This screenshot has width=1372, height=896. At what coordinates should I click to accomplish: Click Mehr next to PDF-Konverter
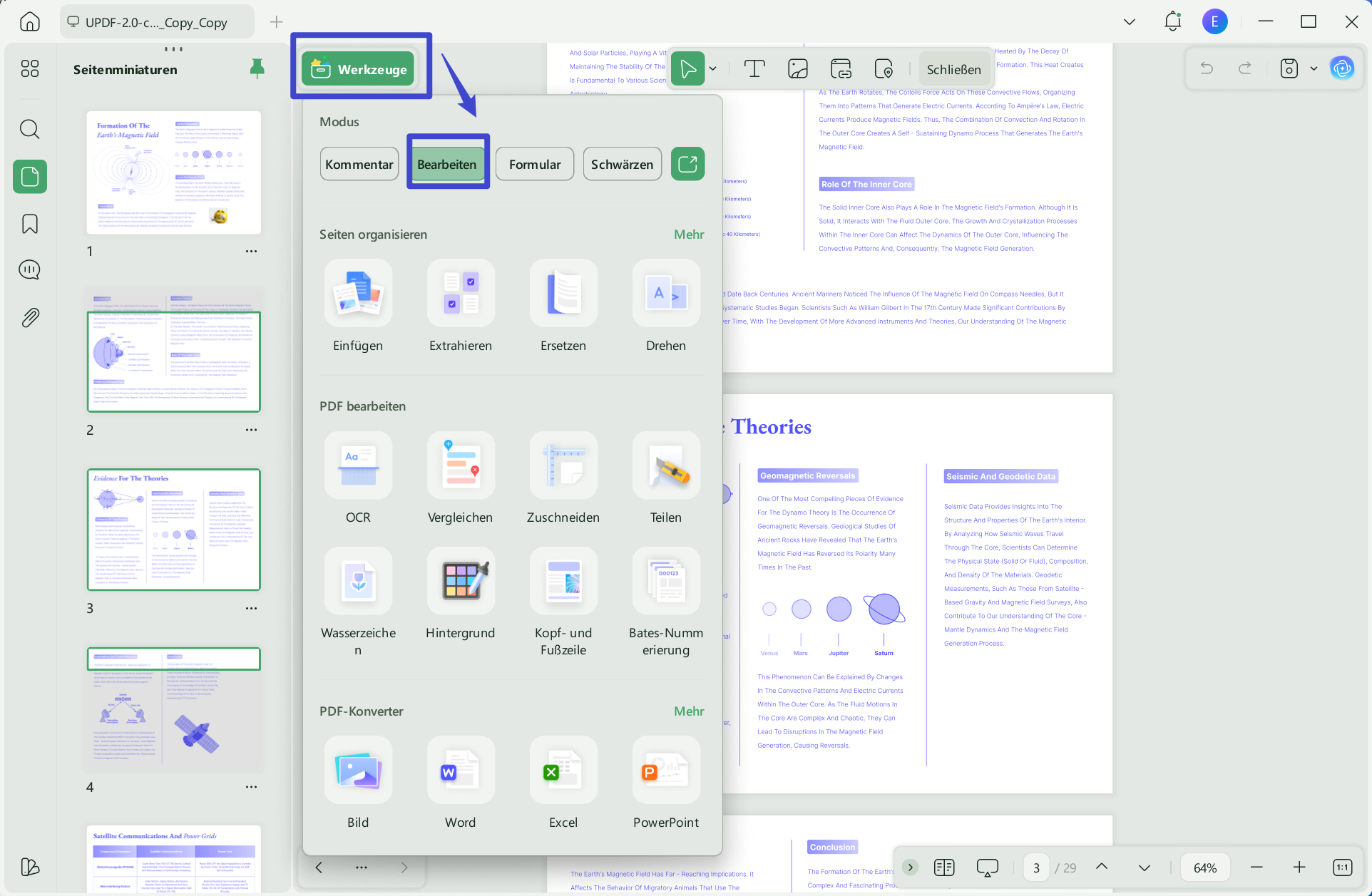(689, 711)
